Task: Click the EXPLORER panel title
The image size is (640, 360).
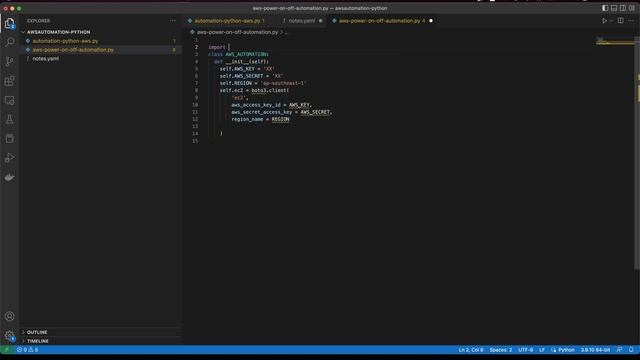Action: 38,21
